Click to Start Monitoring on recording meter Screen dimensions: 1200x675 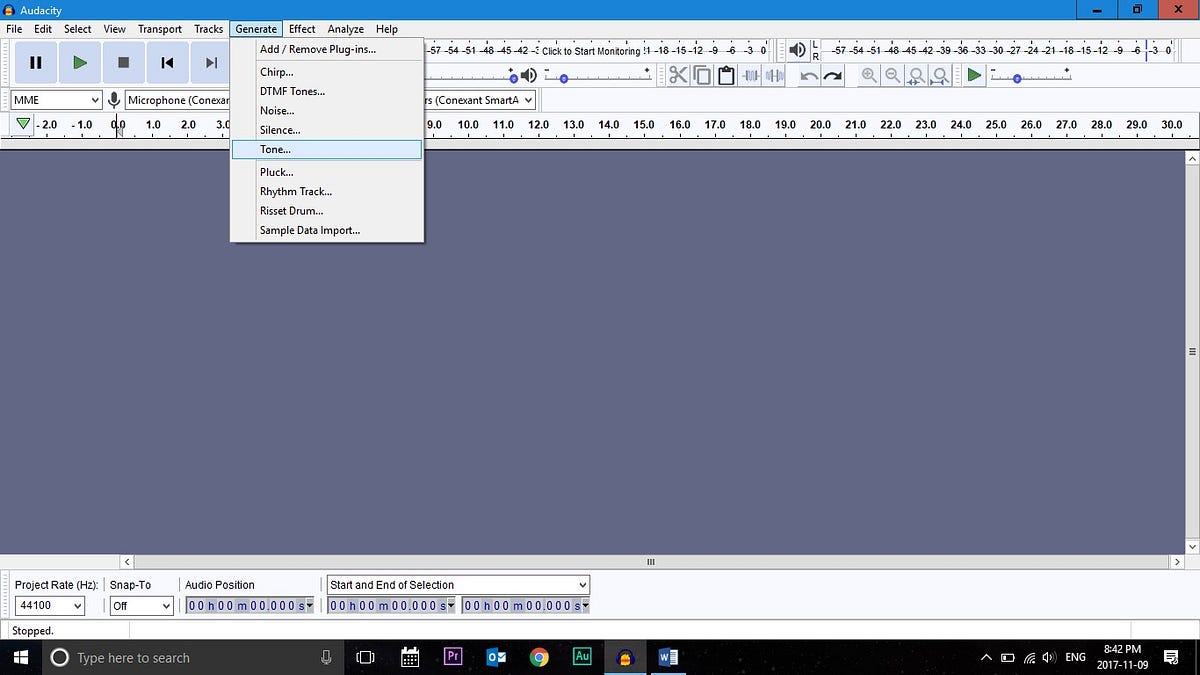(x=590, y=51)
